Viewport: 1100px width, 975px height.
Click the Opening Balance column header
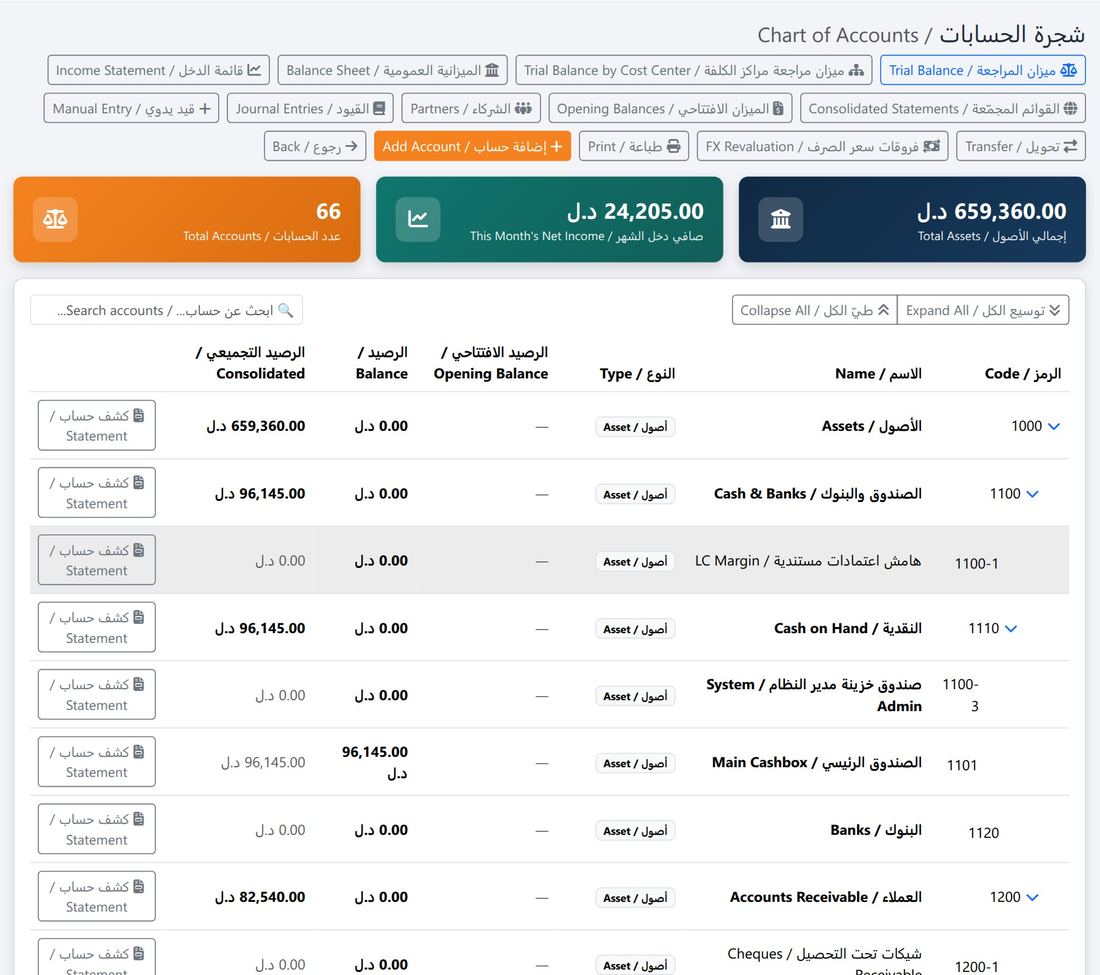pos(491,363)
